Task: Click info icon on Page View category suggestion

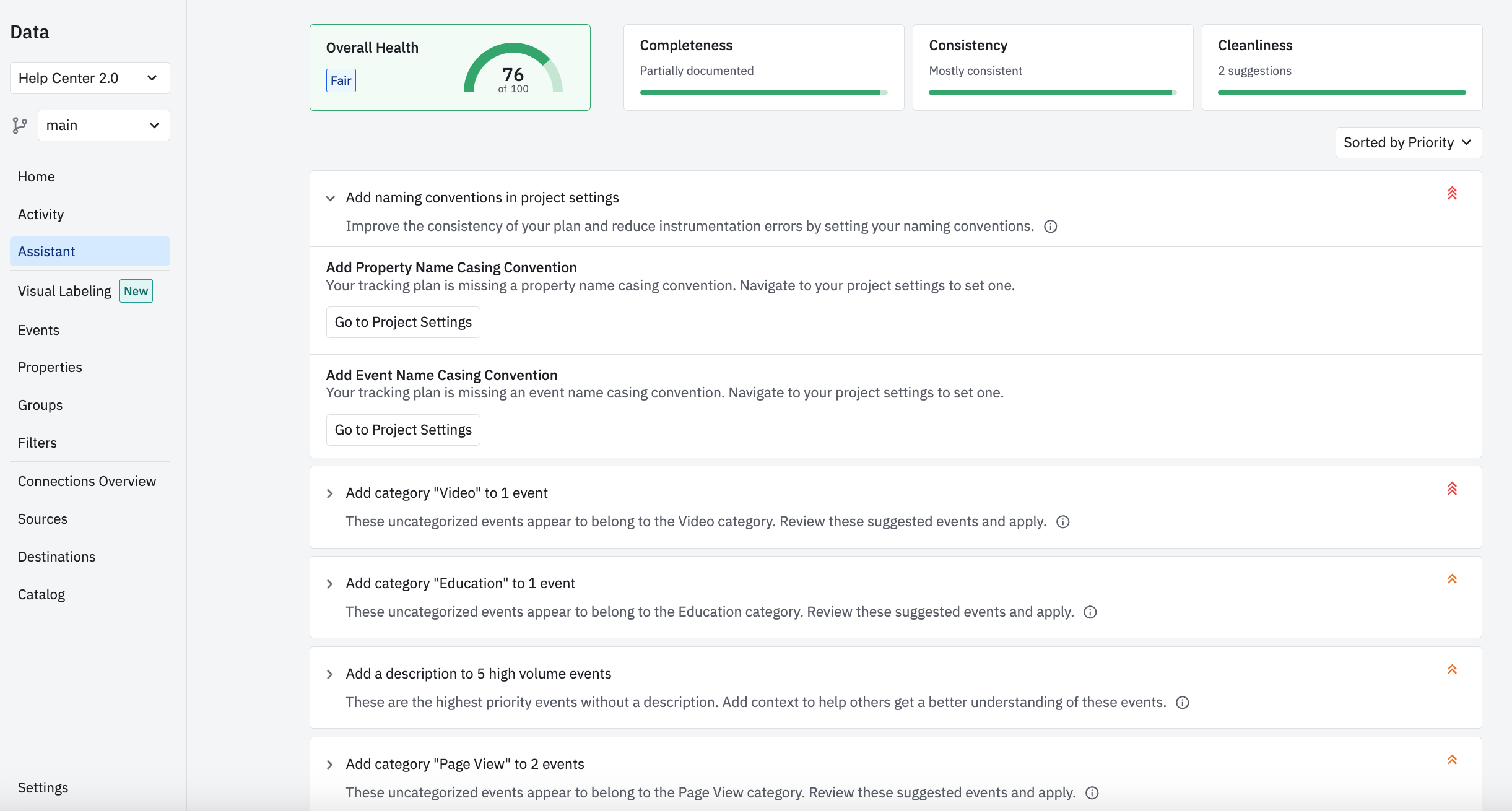Action: pos(1092,793)
